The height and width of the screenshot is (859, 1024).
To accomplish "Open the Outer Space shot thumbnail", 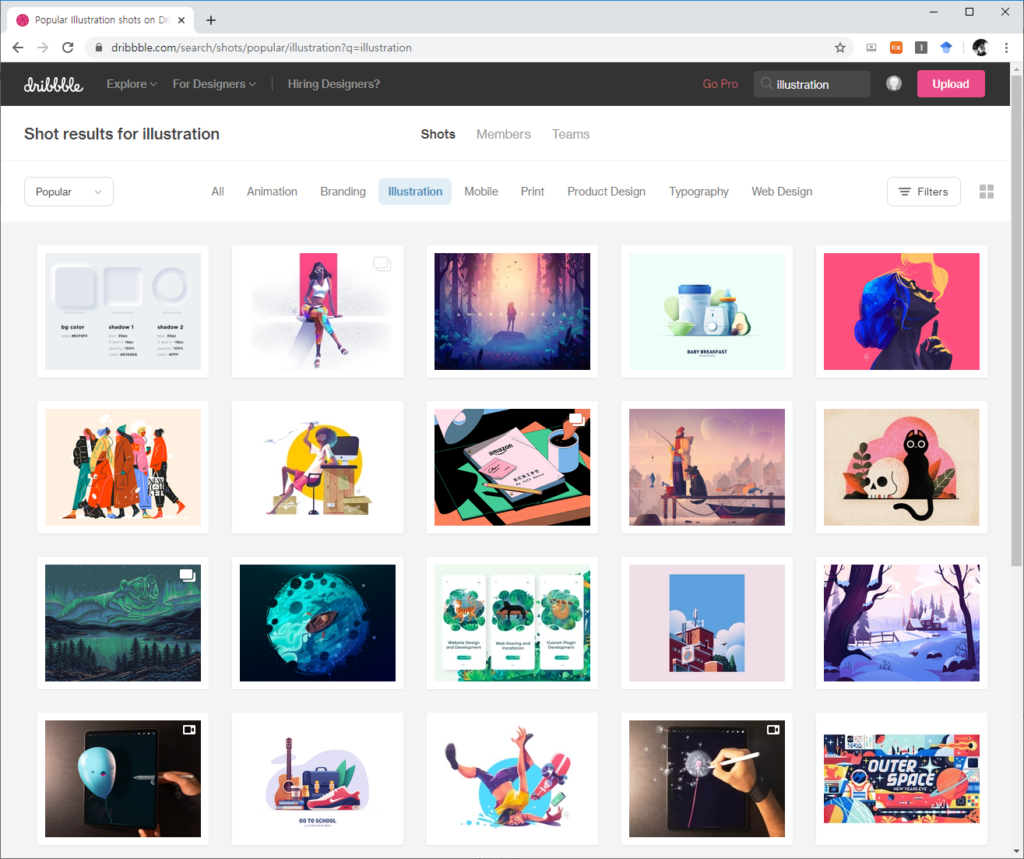I will pos(901,779).
